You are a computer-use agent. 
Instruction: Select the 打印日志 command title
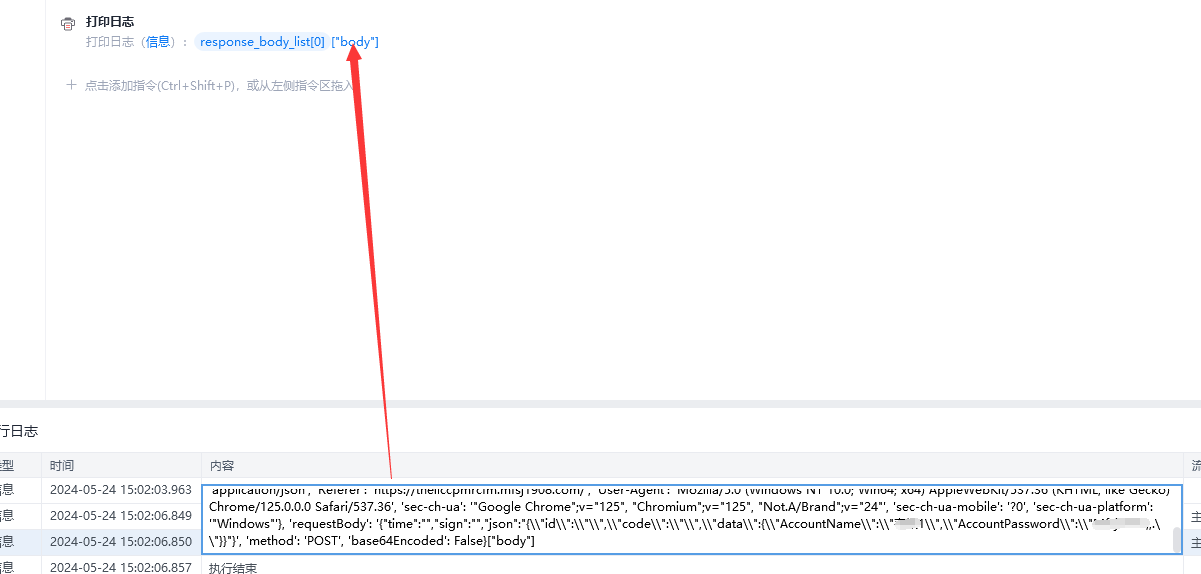coord(110,21)
